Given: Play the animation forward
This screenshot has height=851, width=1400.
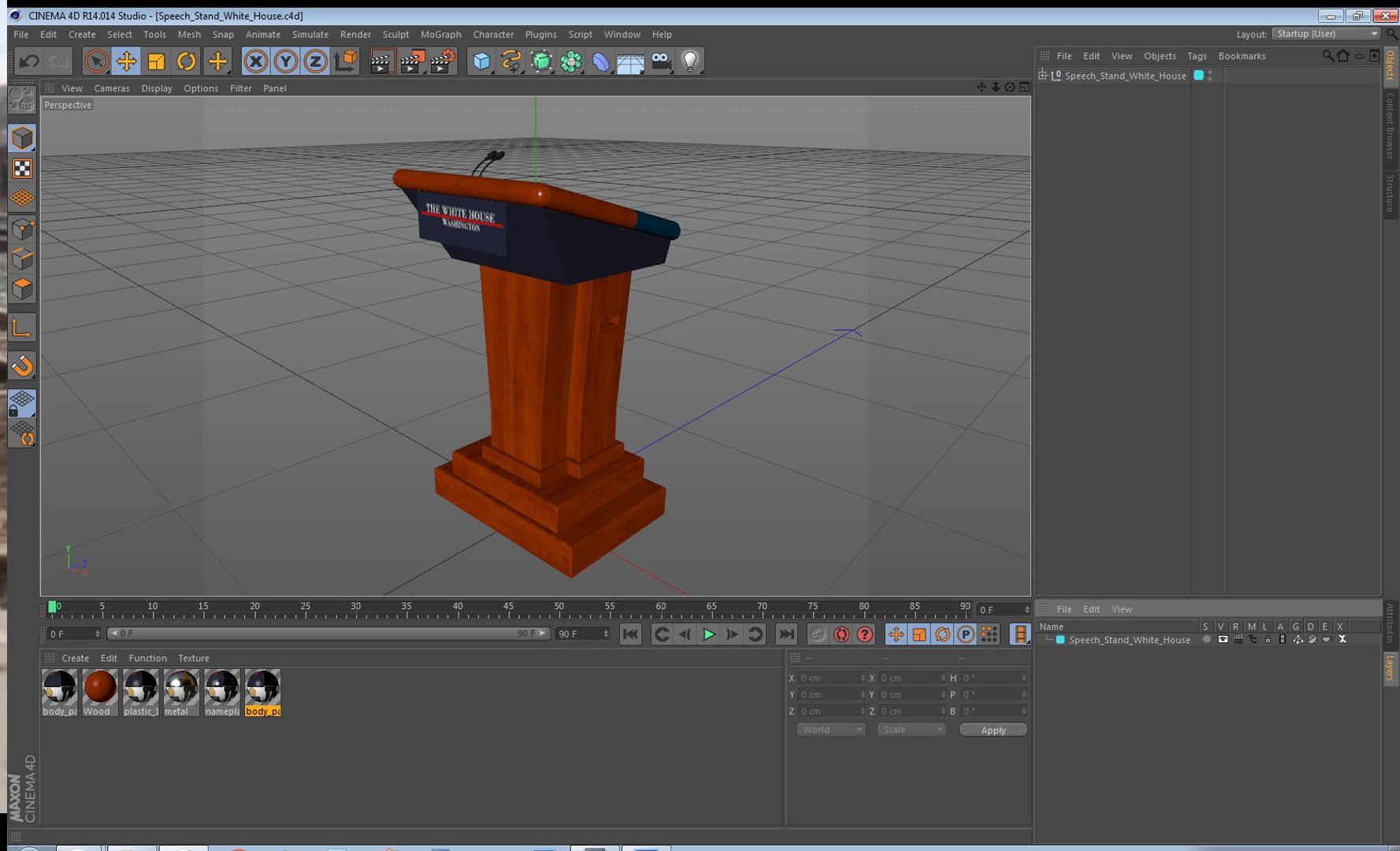Looking at the screenshot, I should [708, 634].
